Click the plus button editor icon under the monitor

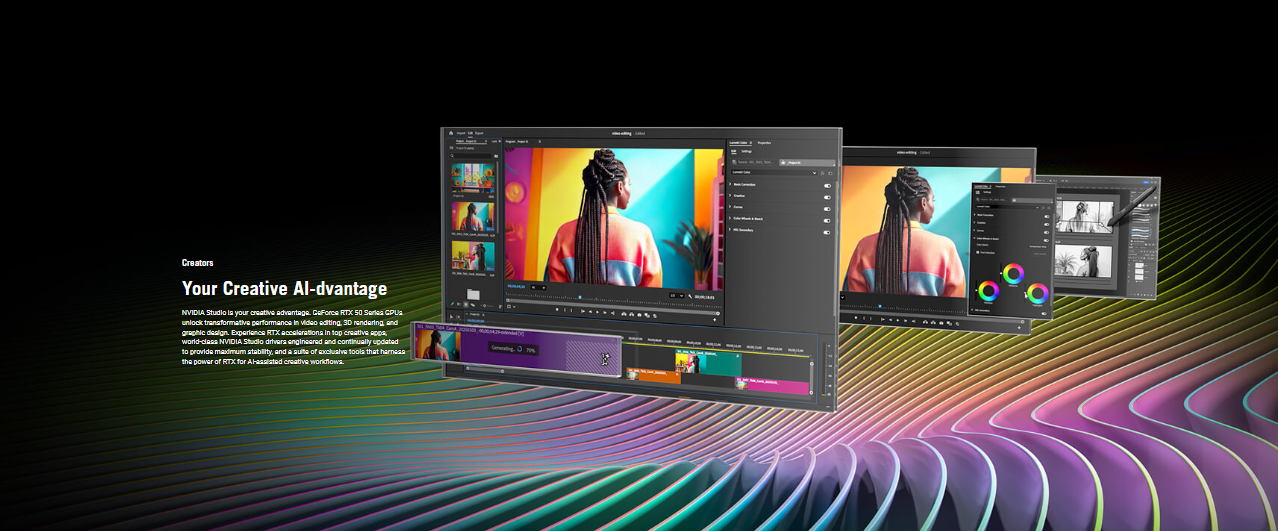point(714,319)
